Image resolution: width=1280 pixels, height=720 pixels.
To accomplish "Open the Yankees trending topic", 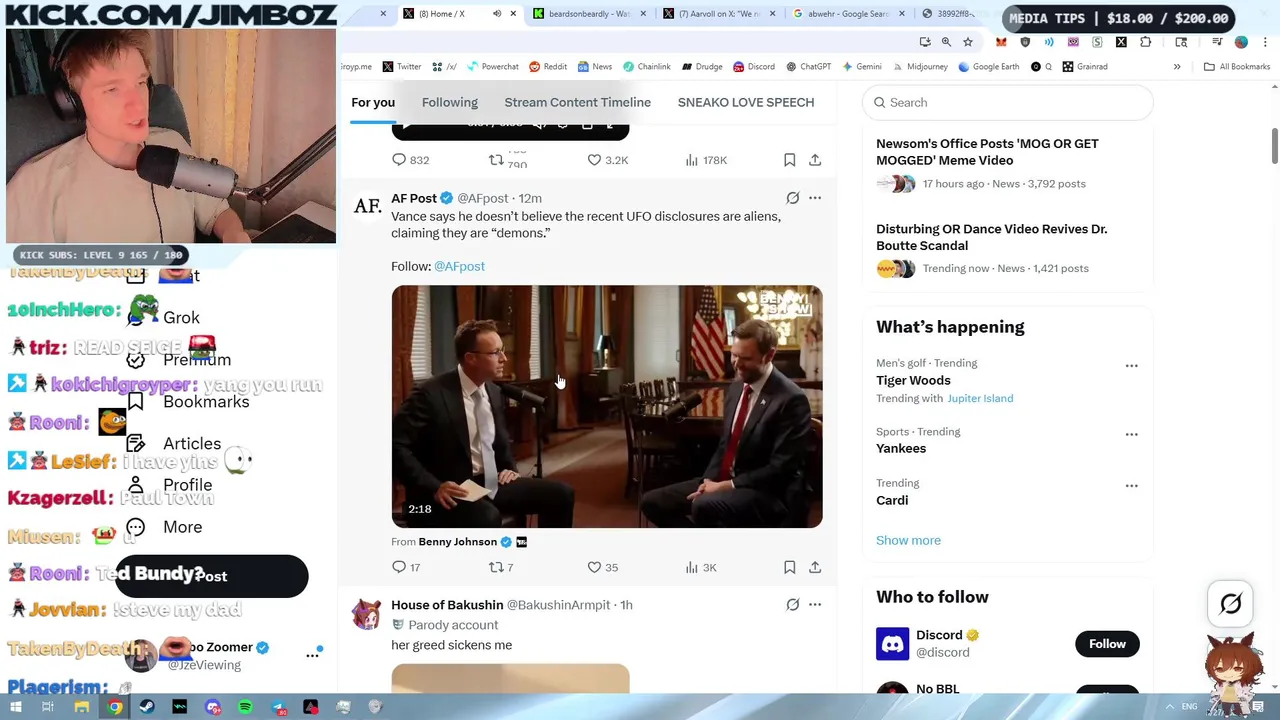I will (x=901, y=448).
